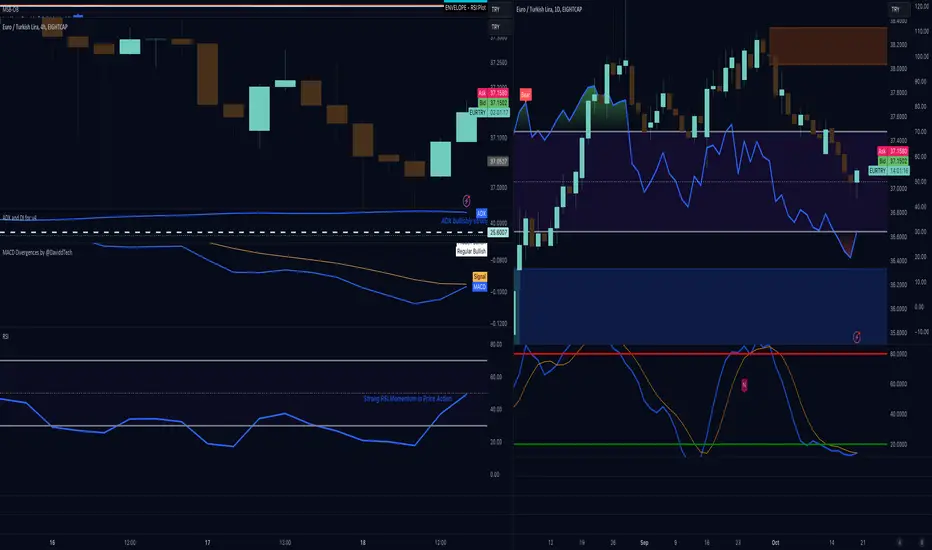Viewport: 932px width, 550px height.
Task: Click the RSI pane title
Action: [5, 337]
